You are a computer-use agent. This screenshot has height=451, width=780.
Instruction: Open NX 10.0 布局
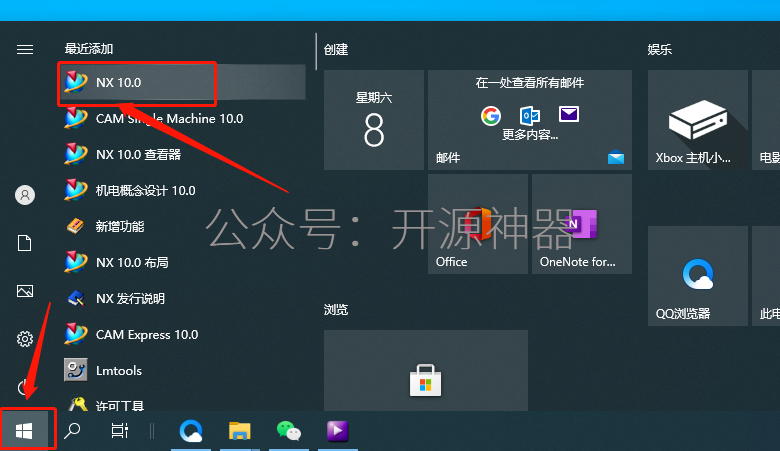point(182,262)
